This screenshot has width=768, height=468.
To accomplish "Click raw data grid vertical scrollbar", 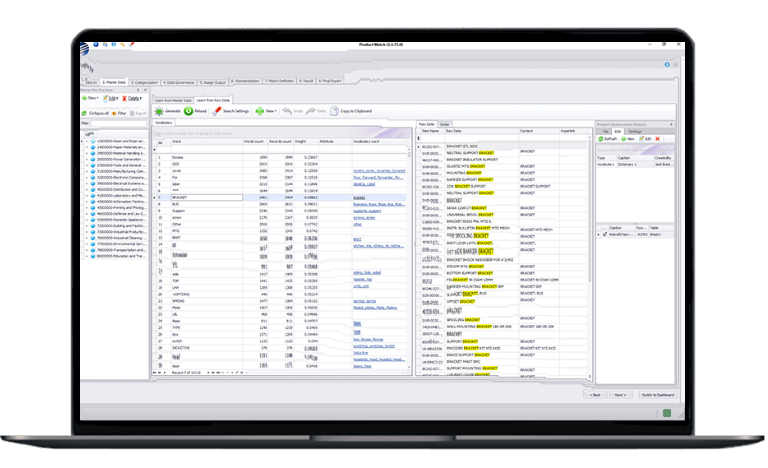I will click(x=589, y=255).
